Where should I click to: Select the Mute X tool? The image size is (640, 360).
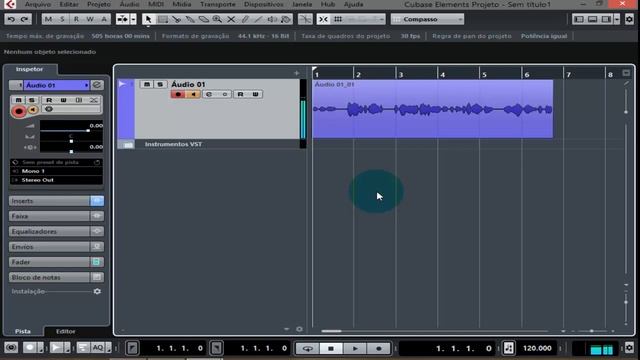231,19
